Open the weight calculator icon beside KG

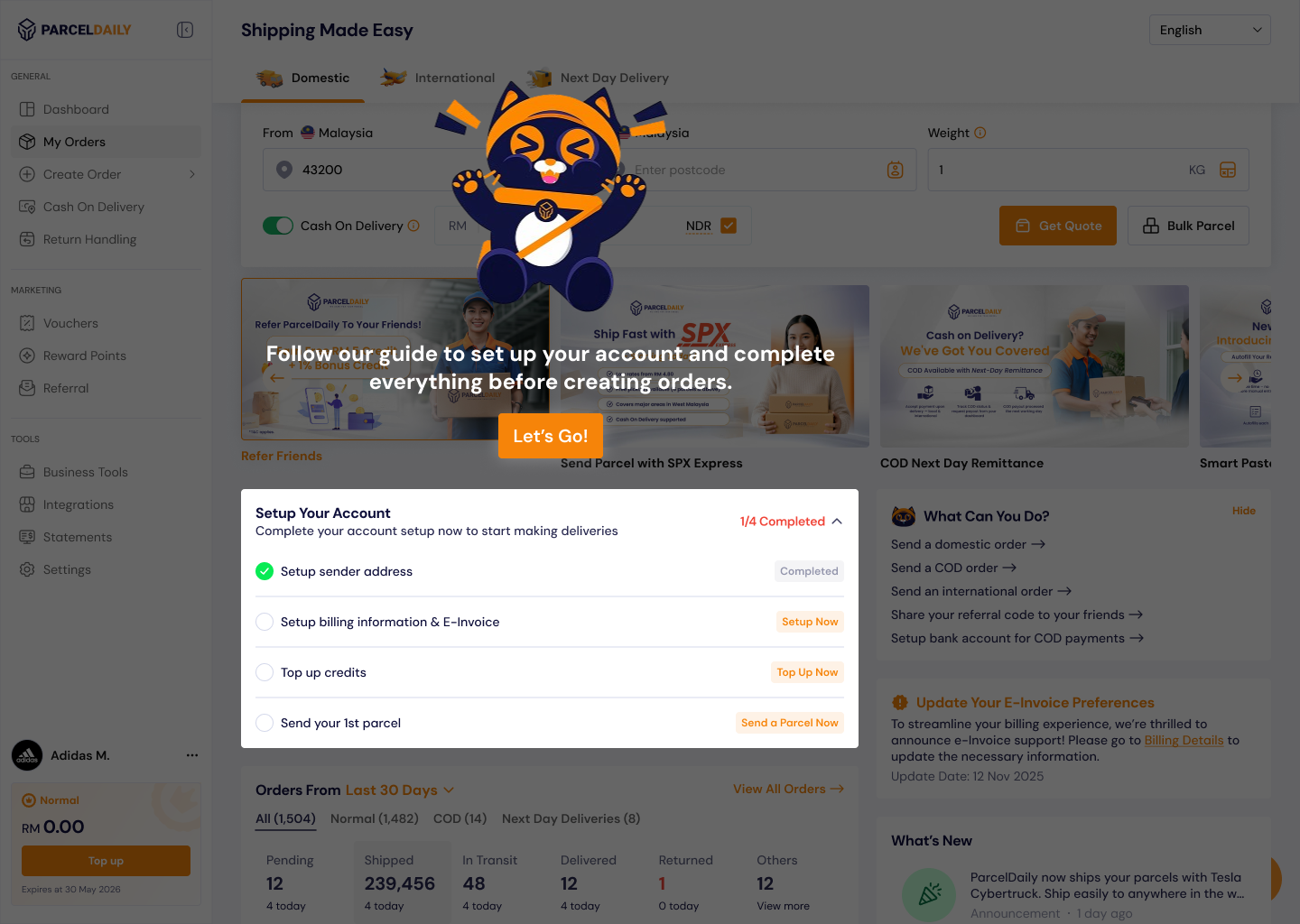pyautogui.click(x=1228, y=170)
